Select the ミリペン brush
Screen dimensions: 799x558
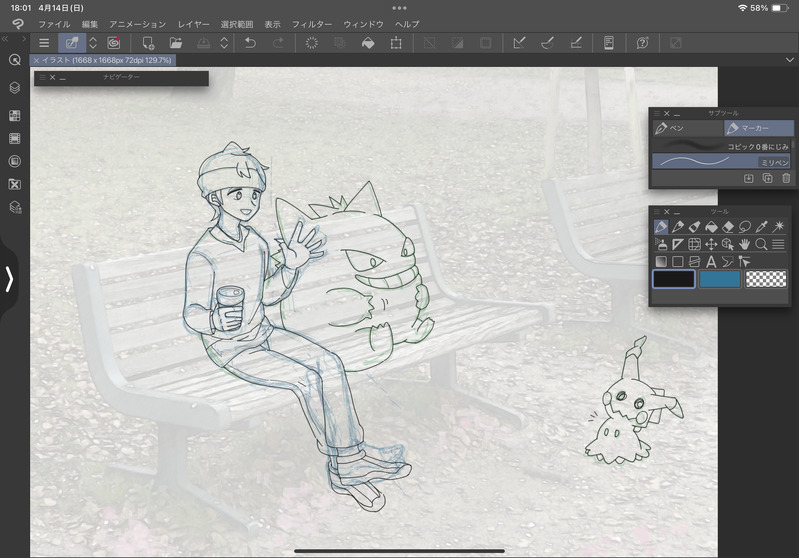[x=722, y=162]
